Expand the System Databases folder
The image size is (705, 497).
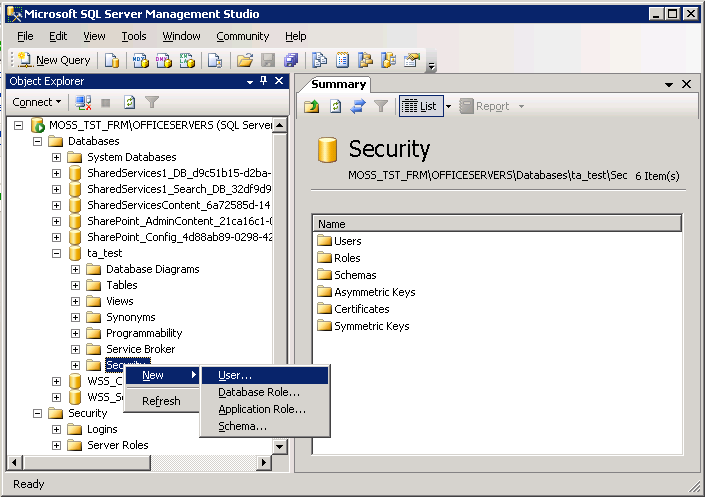pos(56,157)
